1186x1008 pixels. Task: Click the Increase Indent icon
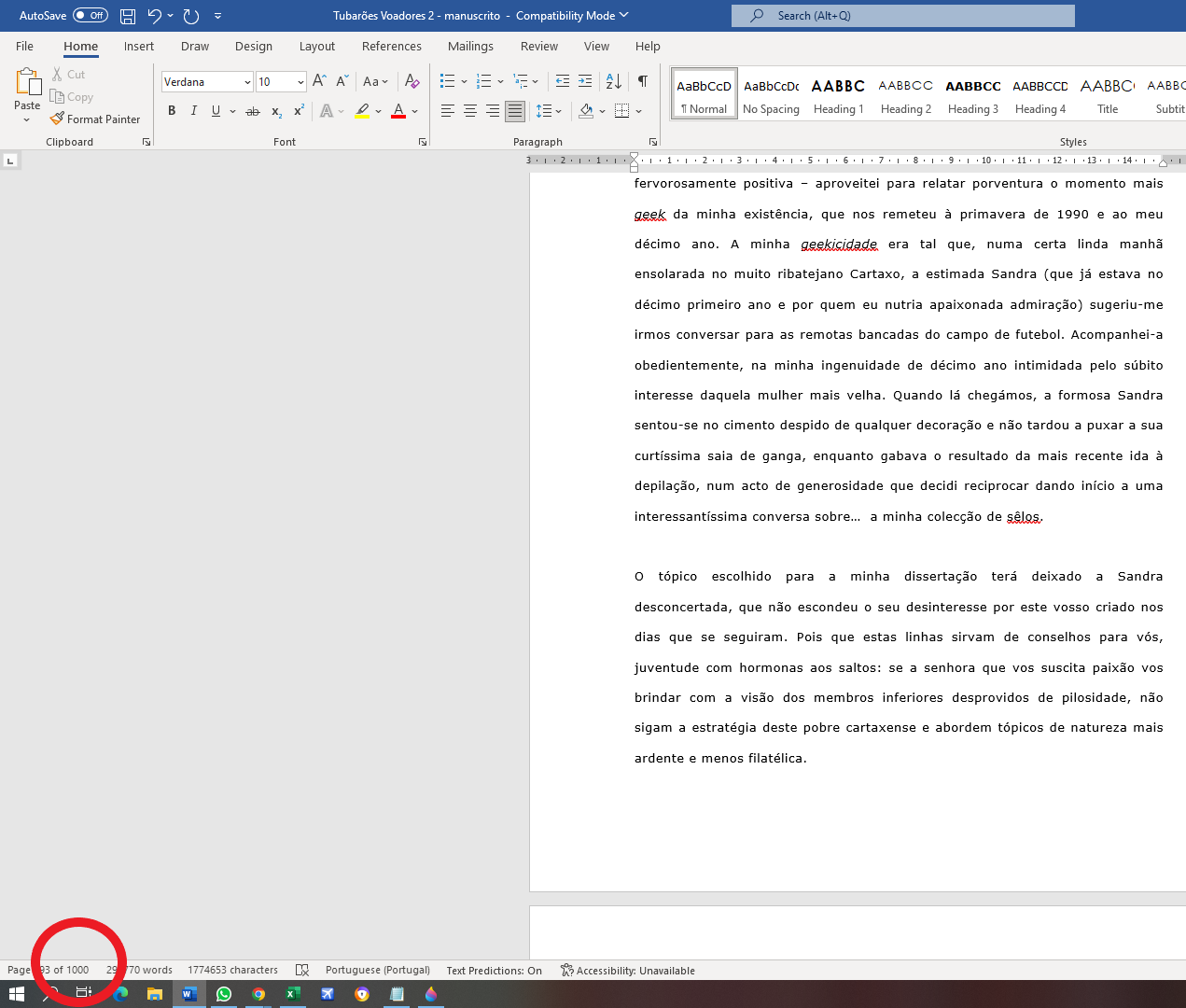585,81
